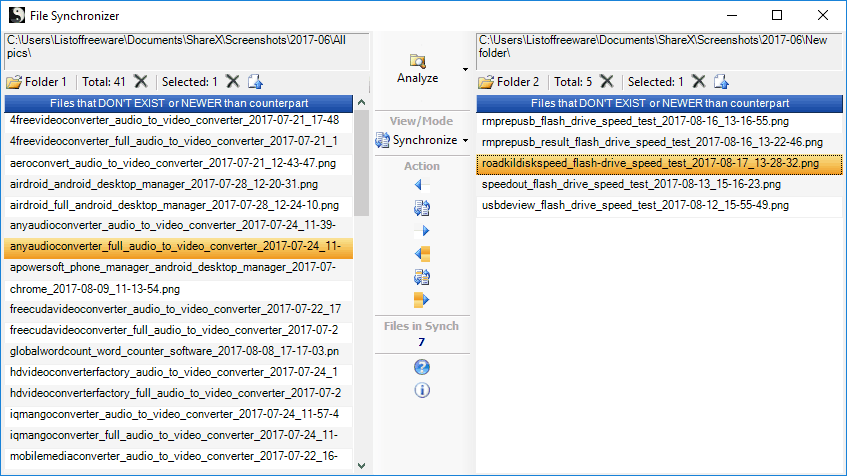The width and height of the screenshot is (847, 476).
Task: Click Folder 2 list column header
Action: click(x=660, y=103)
